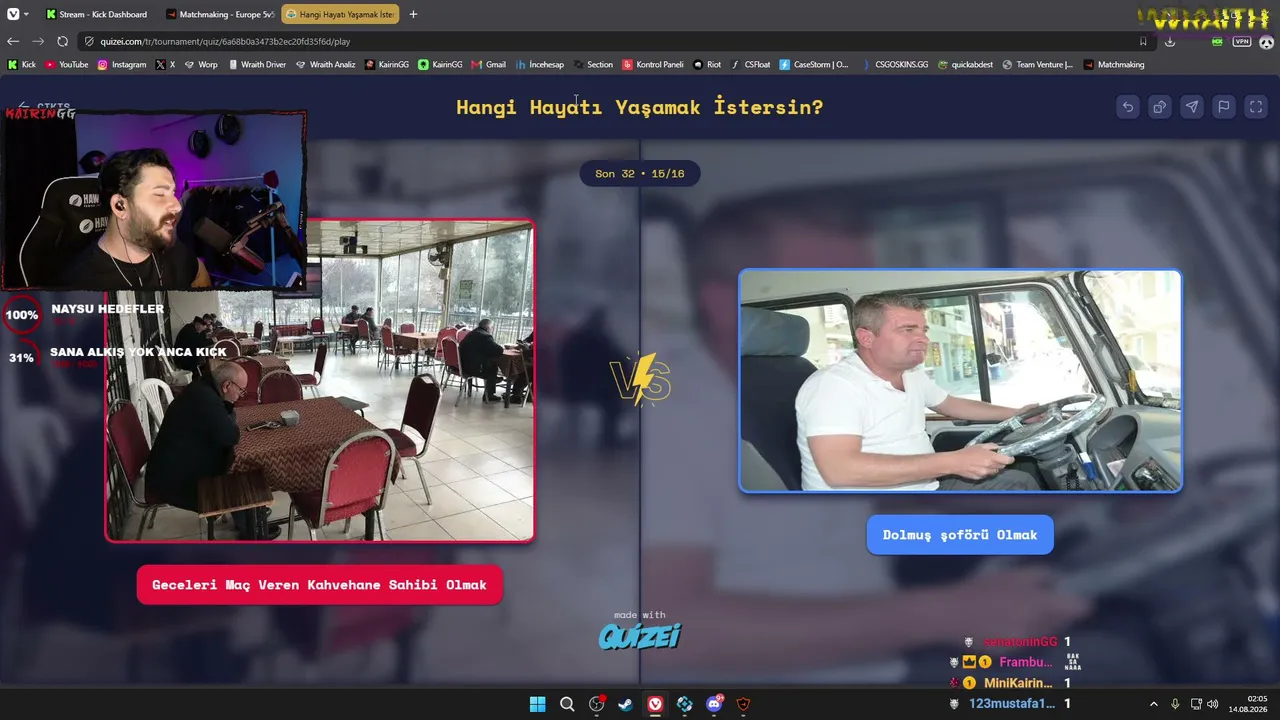The height and width of the screenshot is (720, 1280).
Task: Choose Dolmuş şoförü Olmak option
Action: pyautogui.click(x=960, y=535)
